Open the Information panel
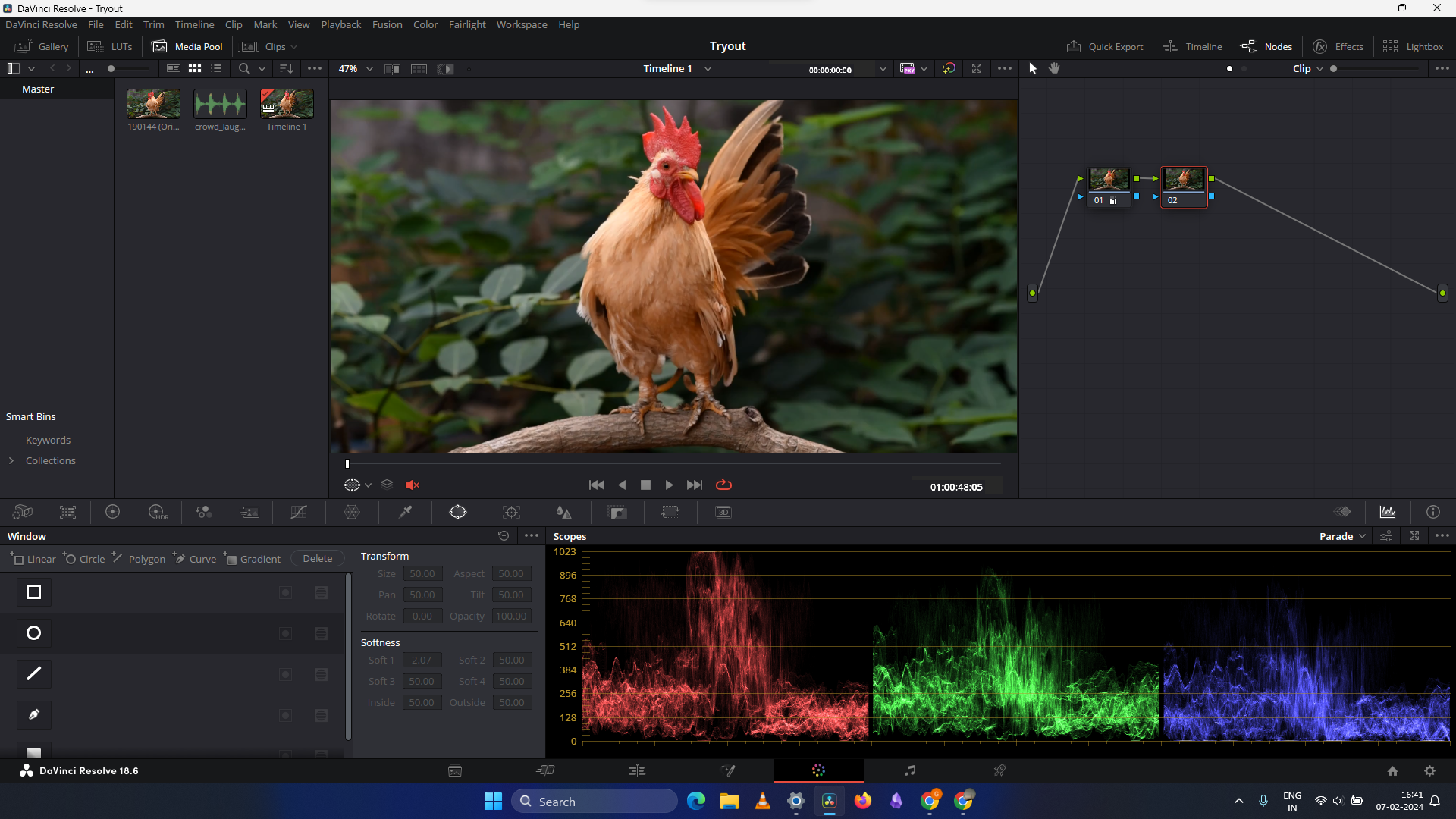 pyautogui.click(x=1433, y=513)
